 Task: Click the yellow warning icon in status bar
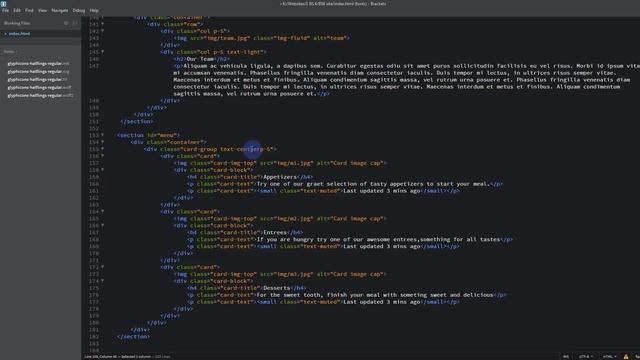[x=626, y=356]
